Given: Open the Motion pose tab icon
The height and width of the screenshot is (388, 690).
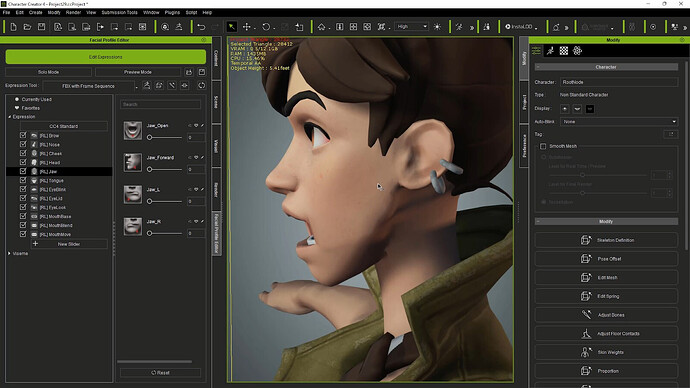Looking at the screenshot, I should [x=550, y=51].
